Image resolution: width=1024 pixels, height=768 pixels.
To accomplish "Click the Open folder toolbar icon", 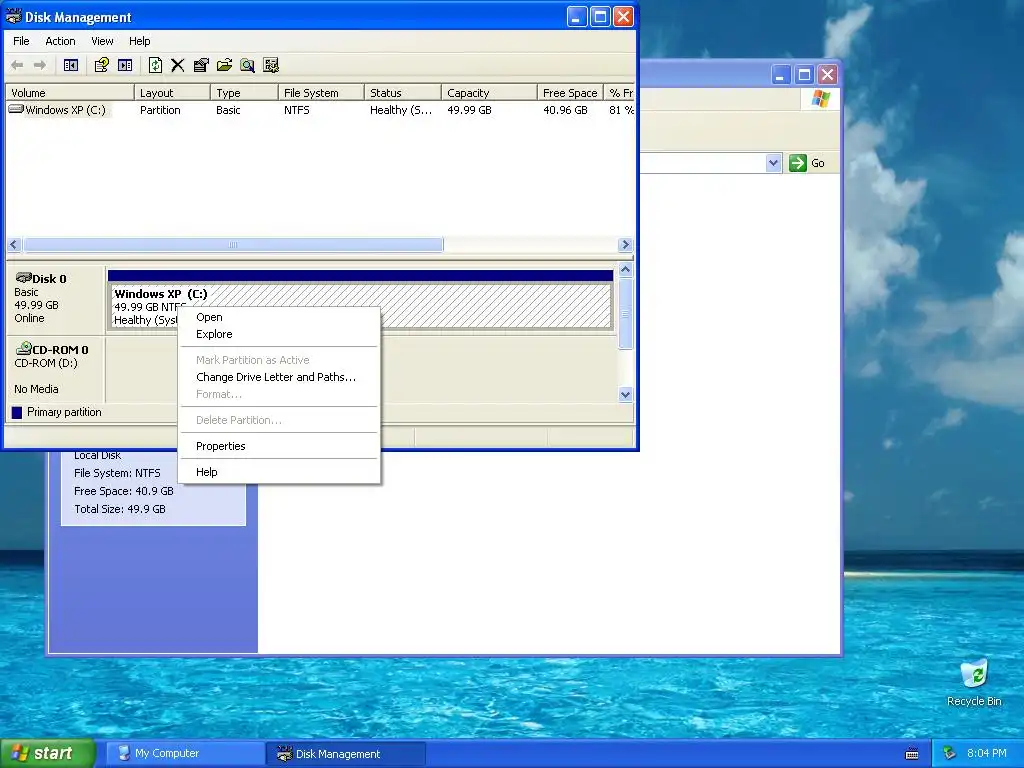I will (224, 65).
